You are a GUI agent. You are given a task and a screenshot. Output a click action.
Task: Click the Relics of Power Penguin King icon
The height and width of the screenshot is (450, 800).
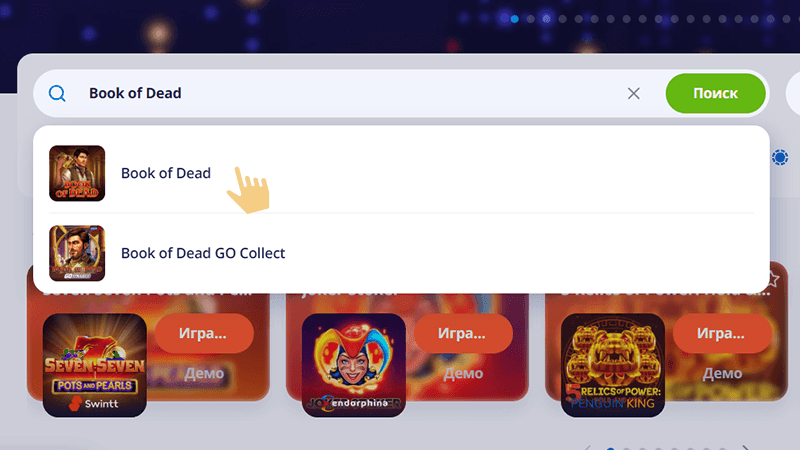613,365
